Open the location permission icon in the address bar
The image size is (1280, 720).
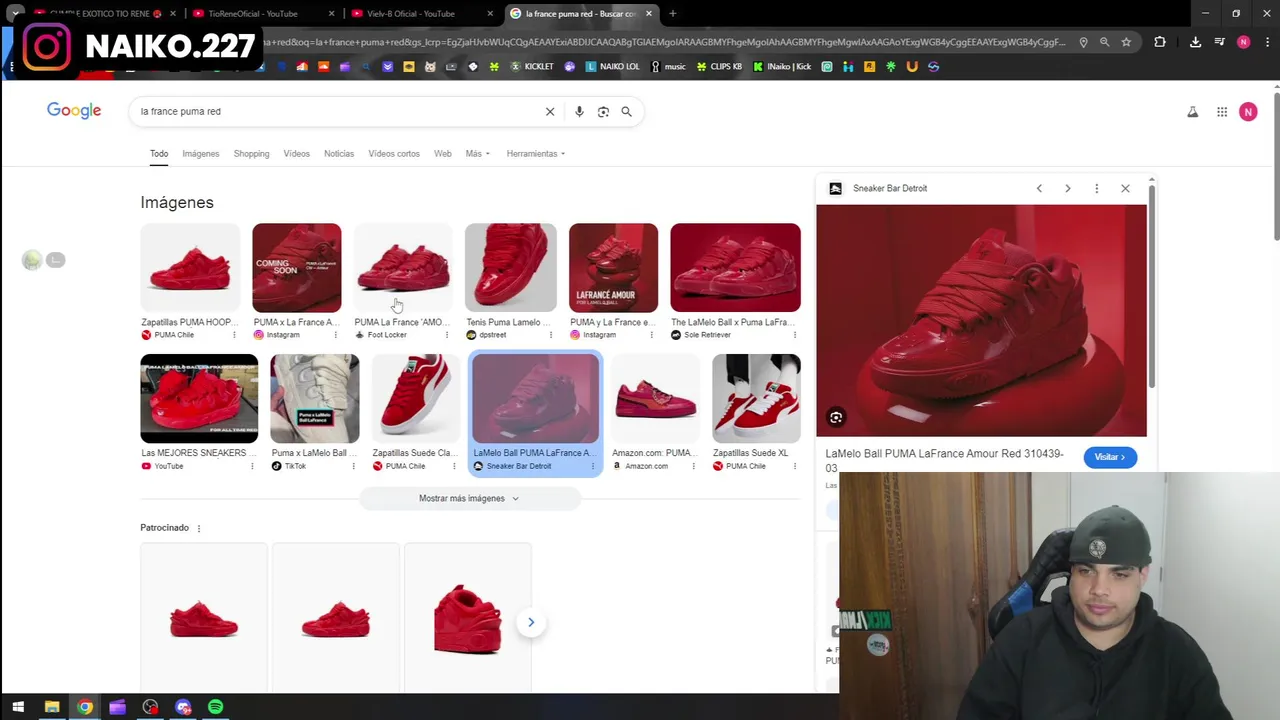(x=1083, y=42)
